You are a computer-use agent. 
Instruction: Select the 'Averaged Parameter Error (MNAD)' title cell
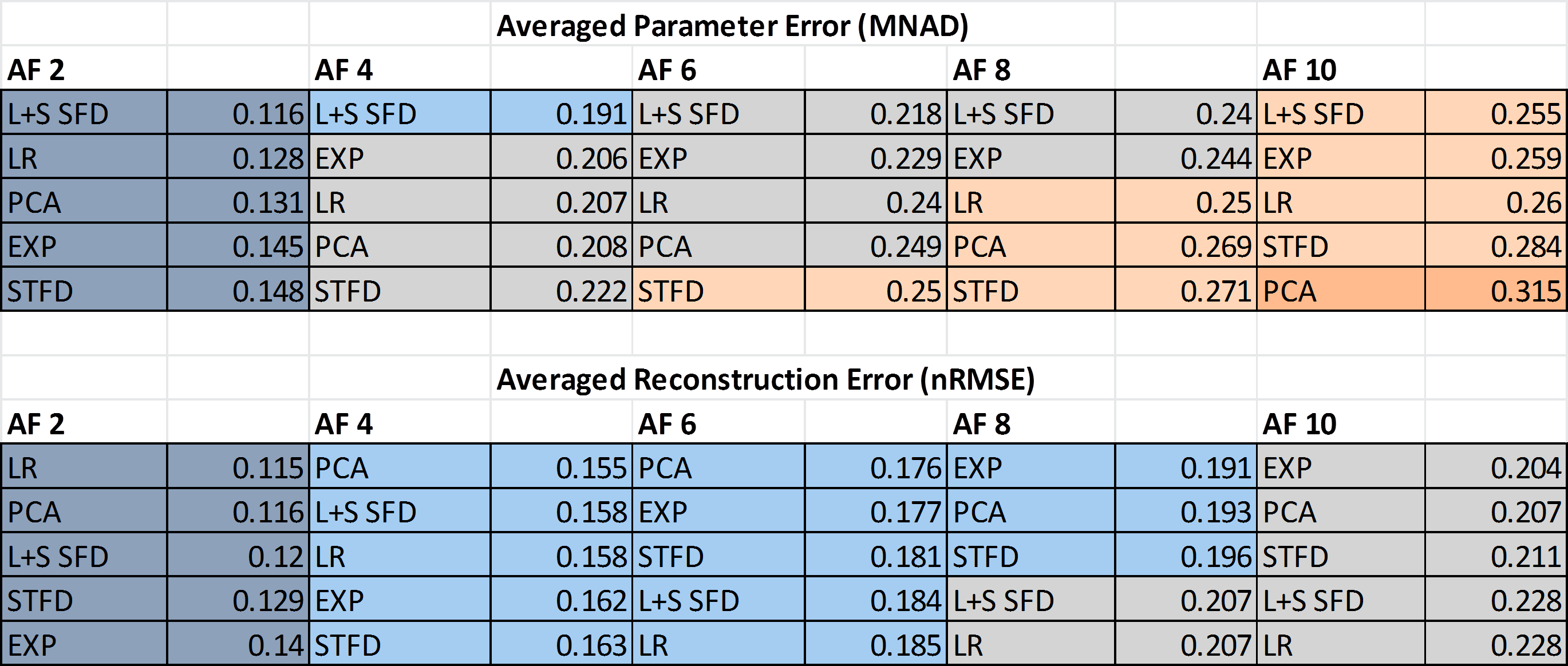click(732, 26)
